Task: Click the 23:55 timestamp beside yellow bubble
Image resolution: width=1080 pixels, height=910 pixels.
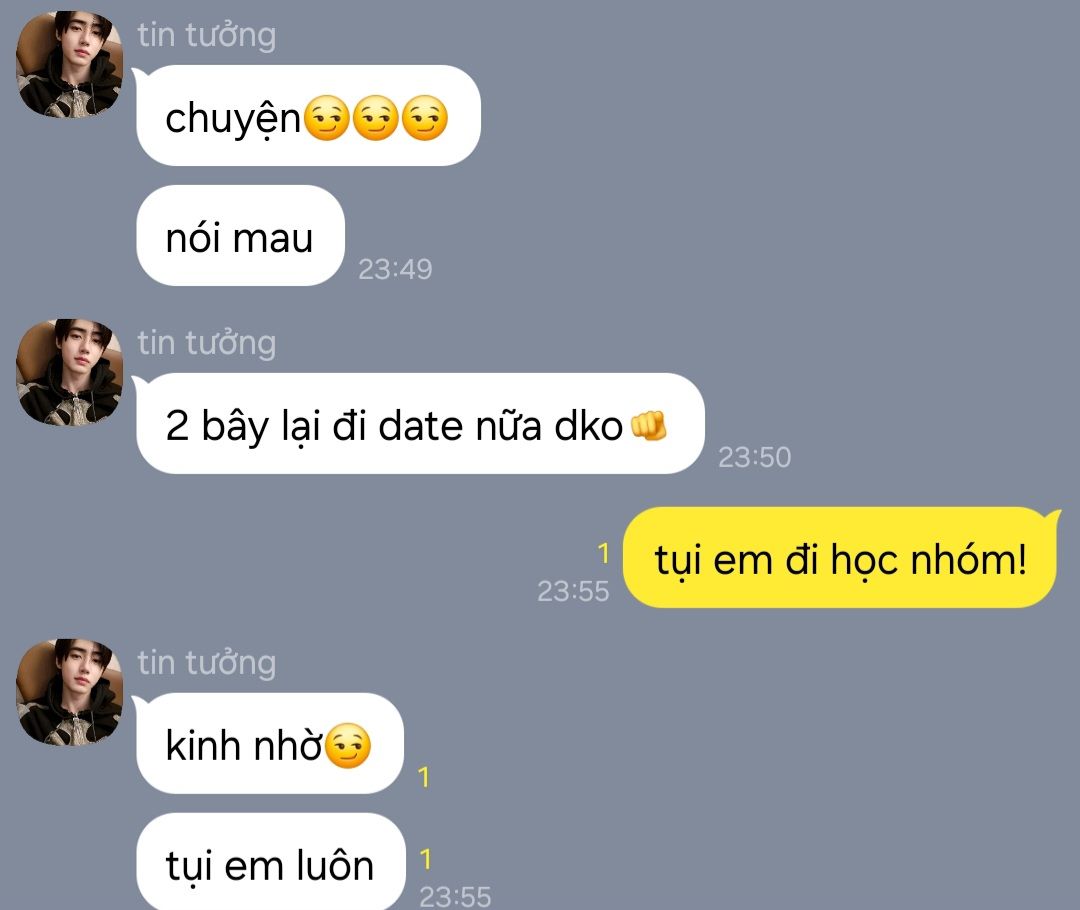Action: click(x=573, y=591)
